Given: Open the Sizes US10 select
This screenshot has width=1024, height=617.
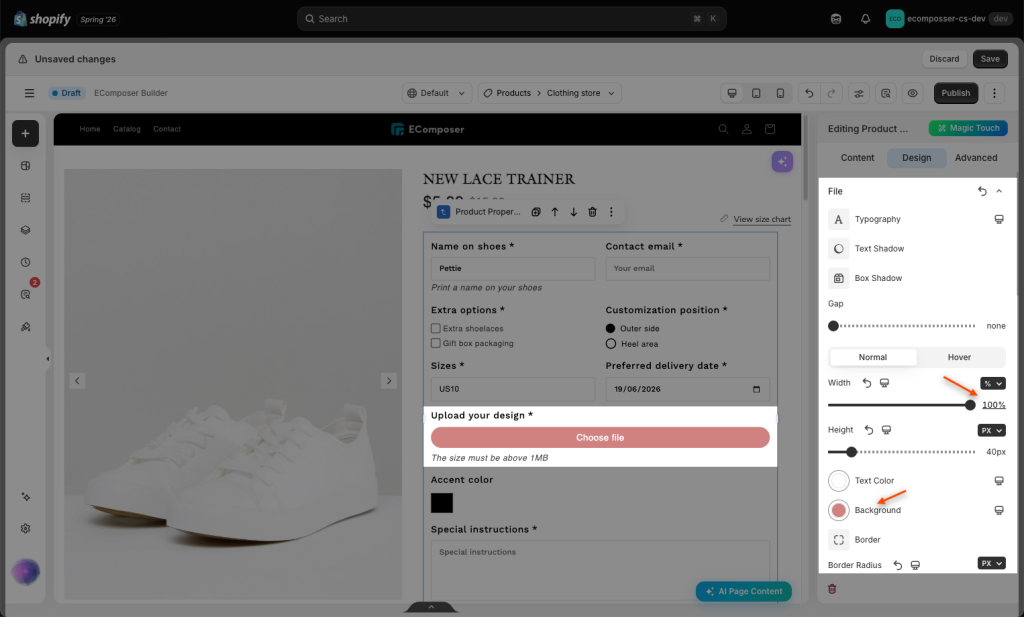Looking at the screenshot, I should (x=513, y=389).
